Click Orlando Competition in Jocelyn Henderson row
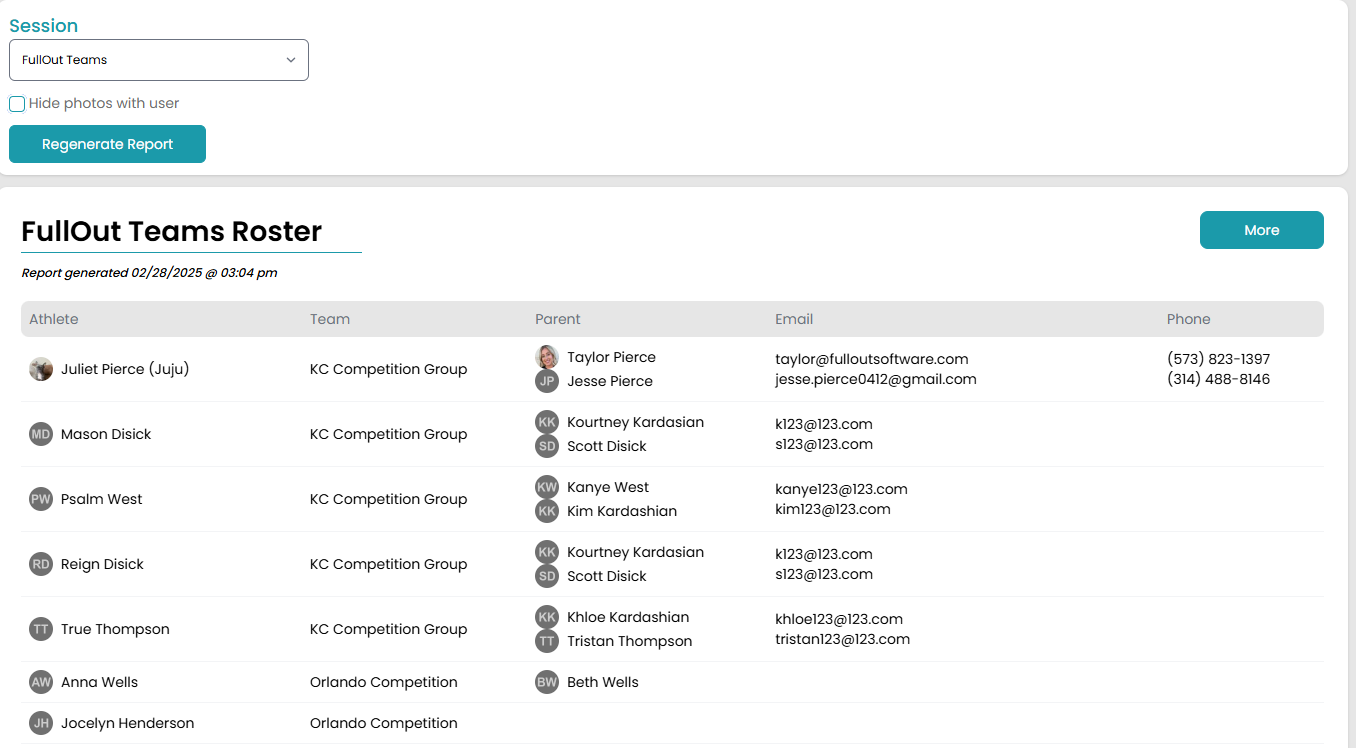 [x=384, y=723]
